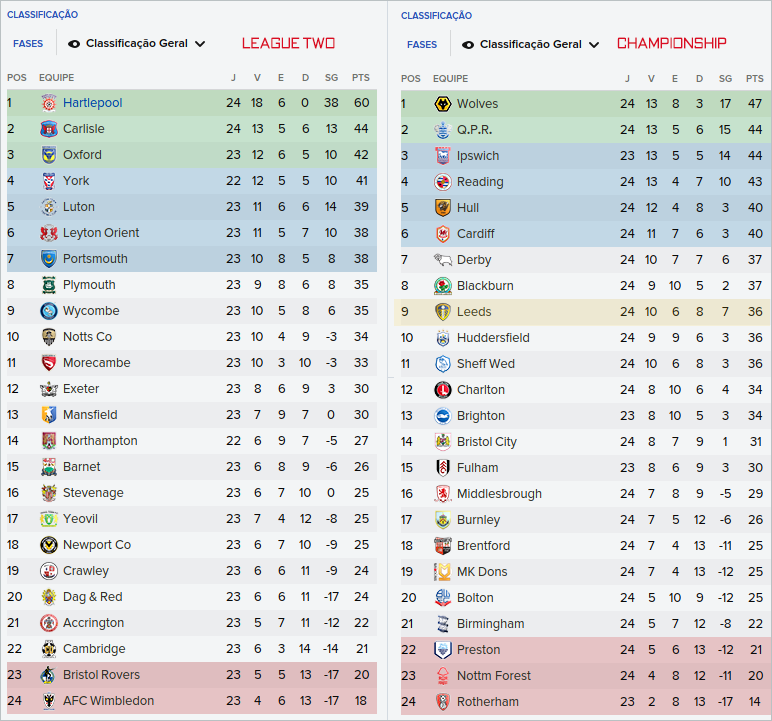Screen dimensions: 772x721
Task: Click the Hartlepool club crest icon
Action: click(x=49, y=103)
